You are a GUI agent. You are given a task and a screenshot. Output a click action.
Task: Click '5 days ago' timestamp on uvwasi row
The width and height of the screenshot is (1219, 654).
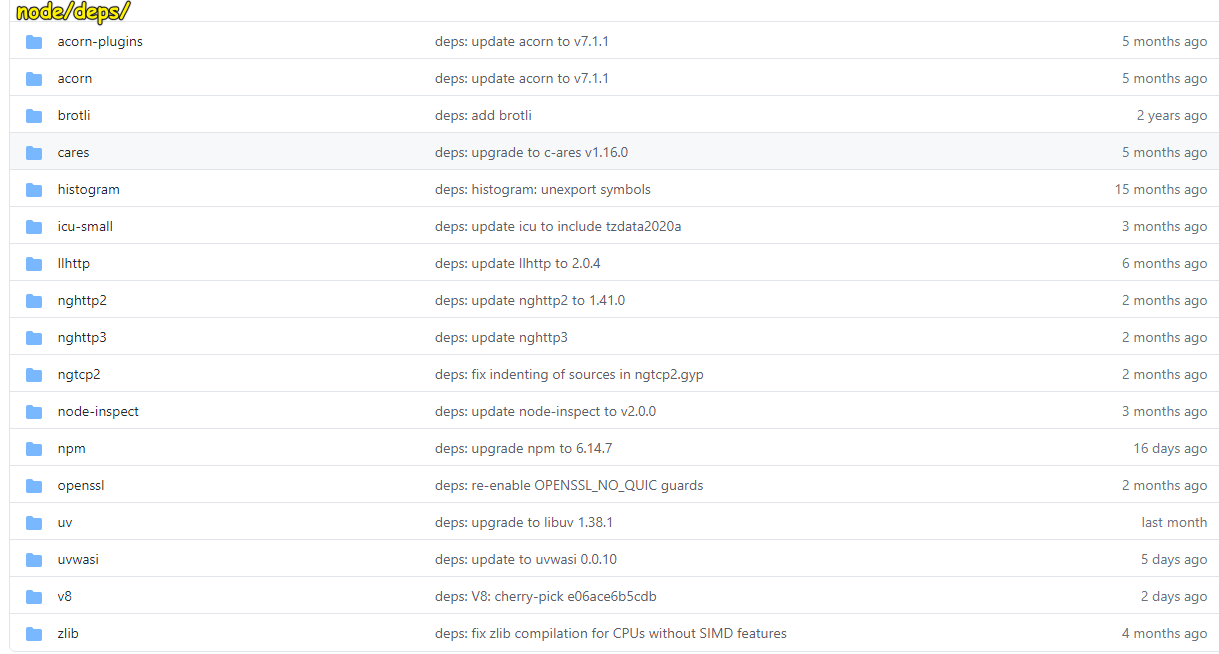1174,560
